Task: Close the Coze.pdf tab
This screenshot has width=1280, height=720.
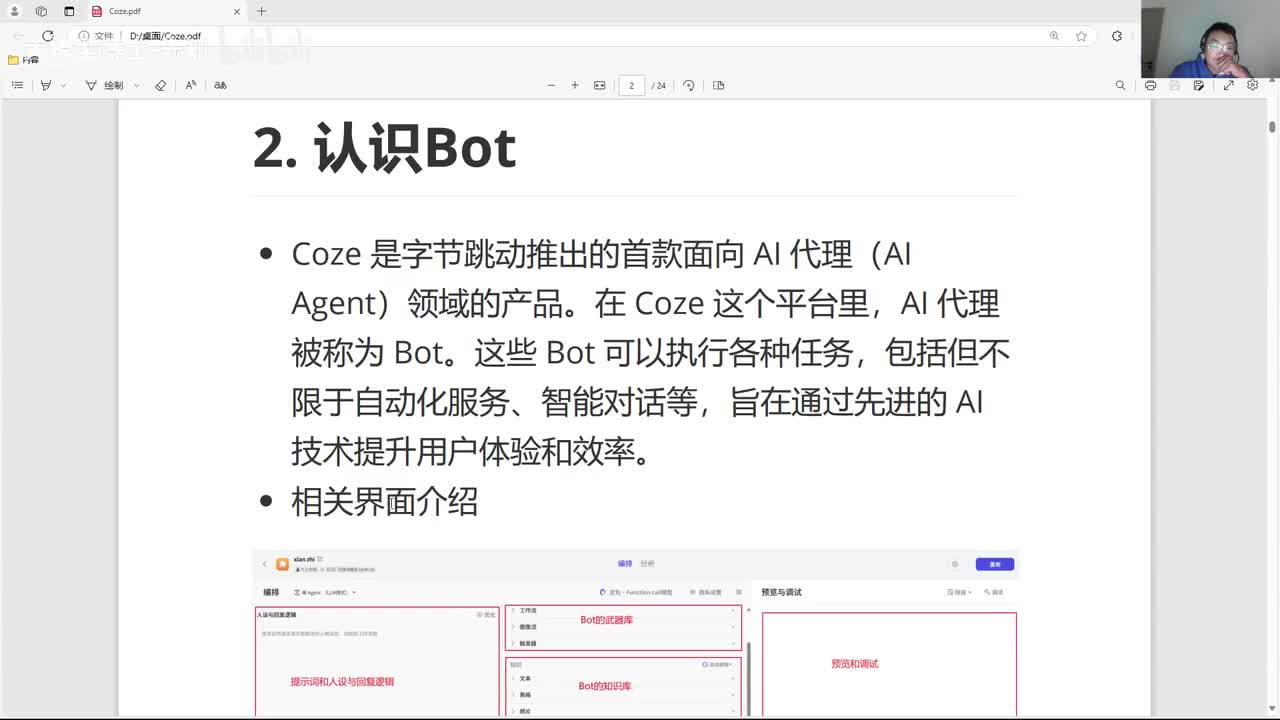Action: pos(237,11)
